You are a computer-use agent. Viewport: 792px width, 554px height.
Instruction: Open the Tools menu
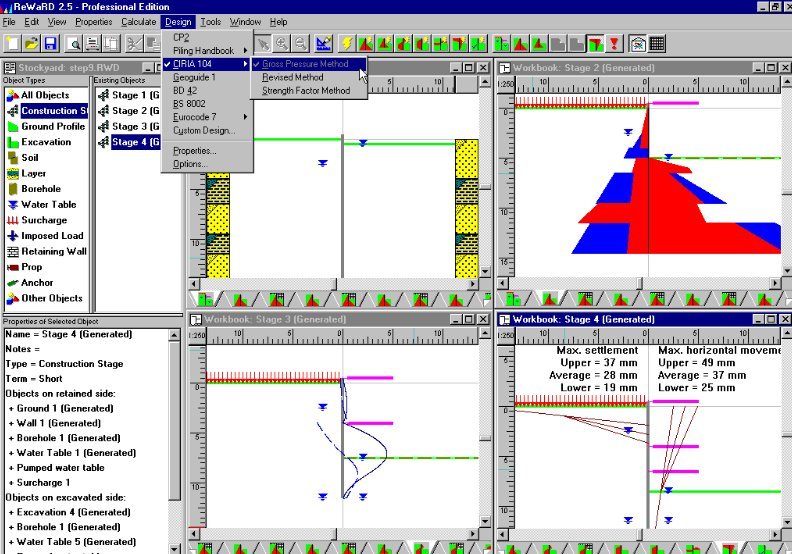coord(211,22)
